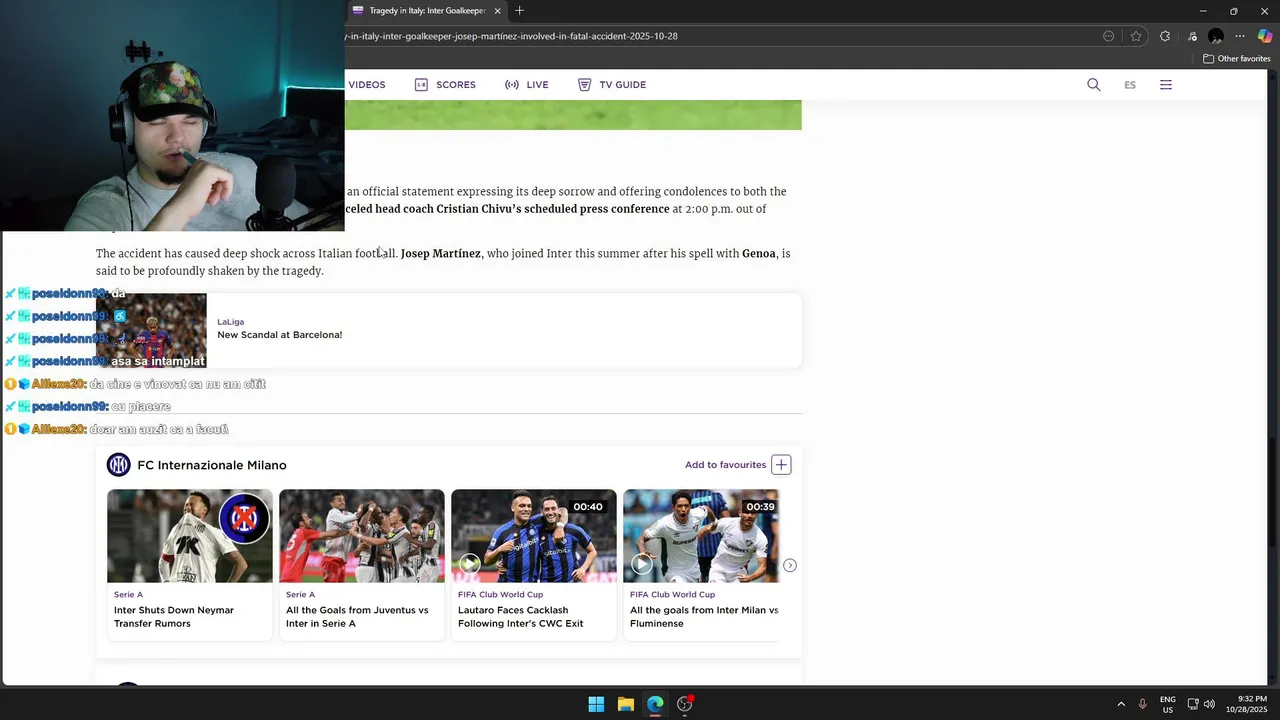Open Lautaro Faces Backlash article
The height and width of the screenshot is (720, 1280).
(x=520, y=617)
